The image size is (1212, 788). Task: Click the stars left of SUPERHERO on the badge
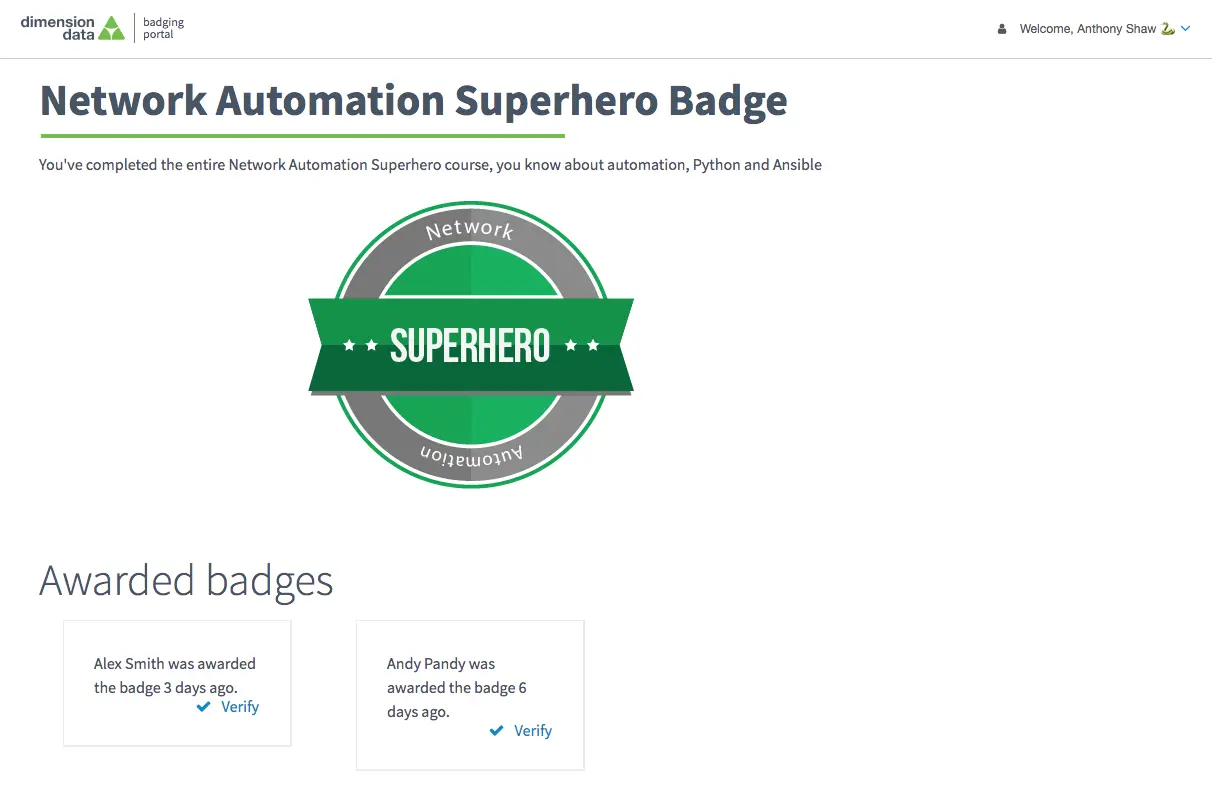[x=360, y=346]
